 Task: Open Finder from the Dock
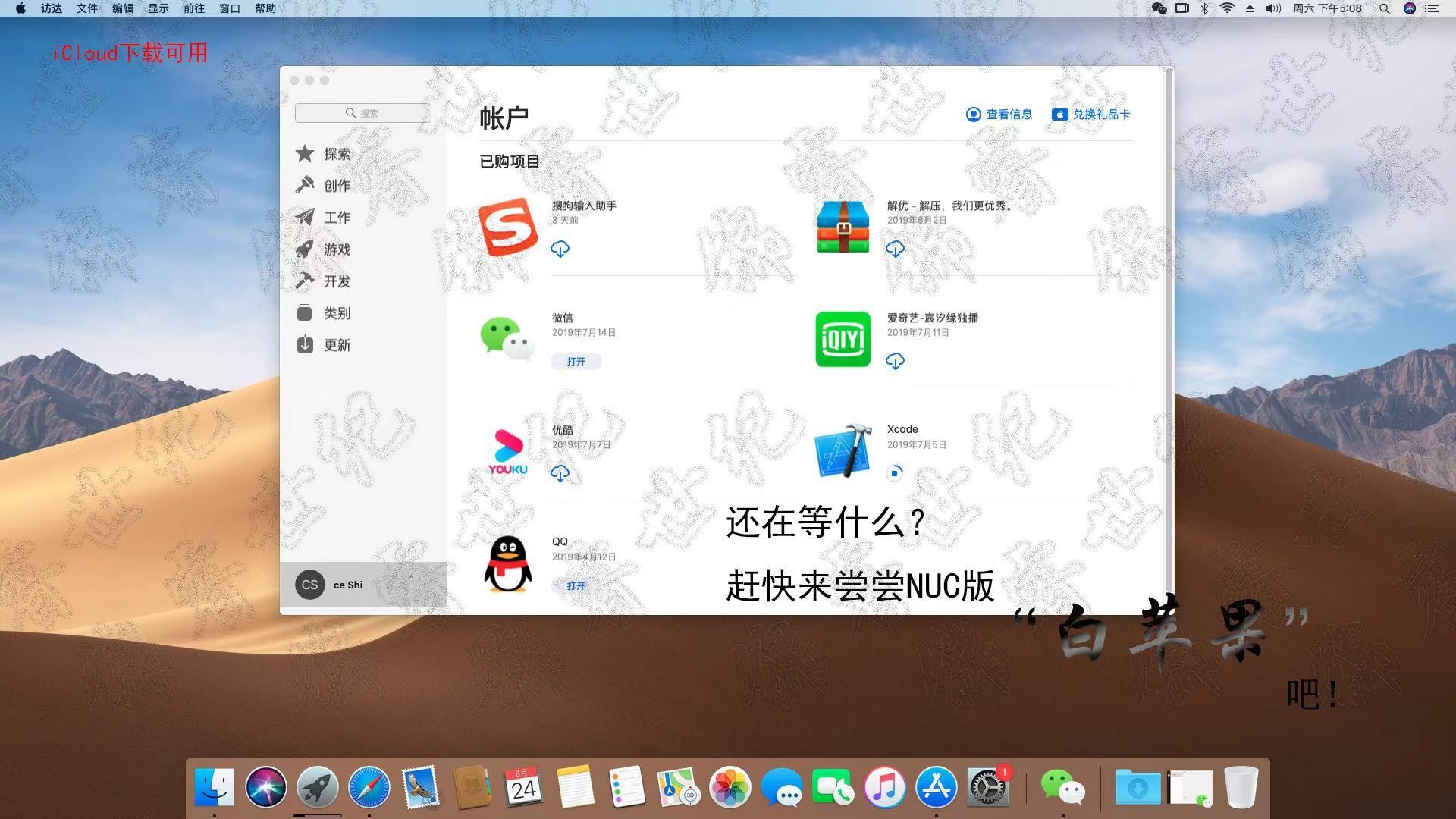point(215,787)
